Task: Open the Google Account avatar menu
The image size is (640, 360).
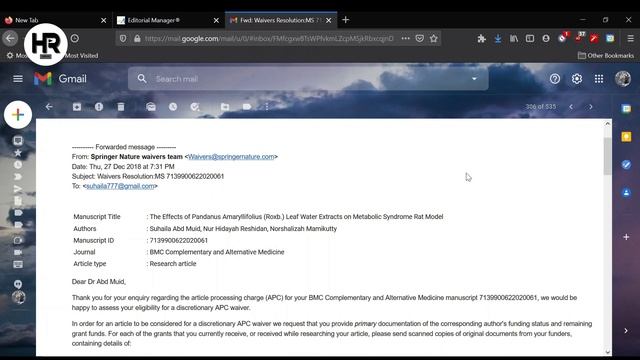Action: coord(623,79)
